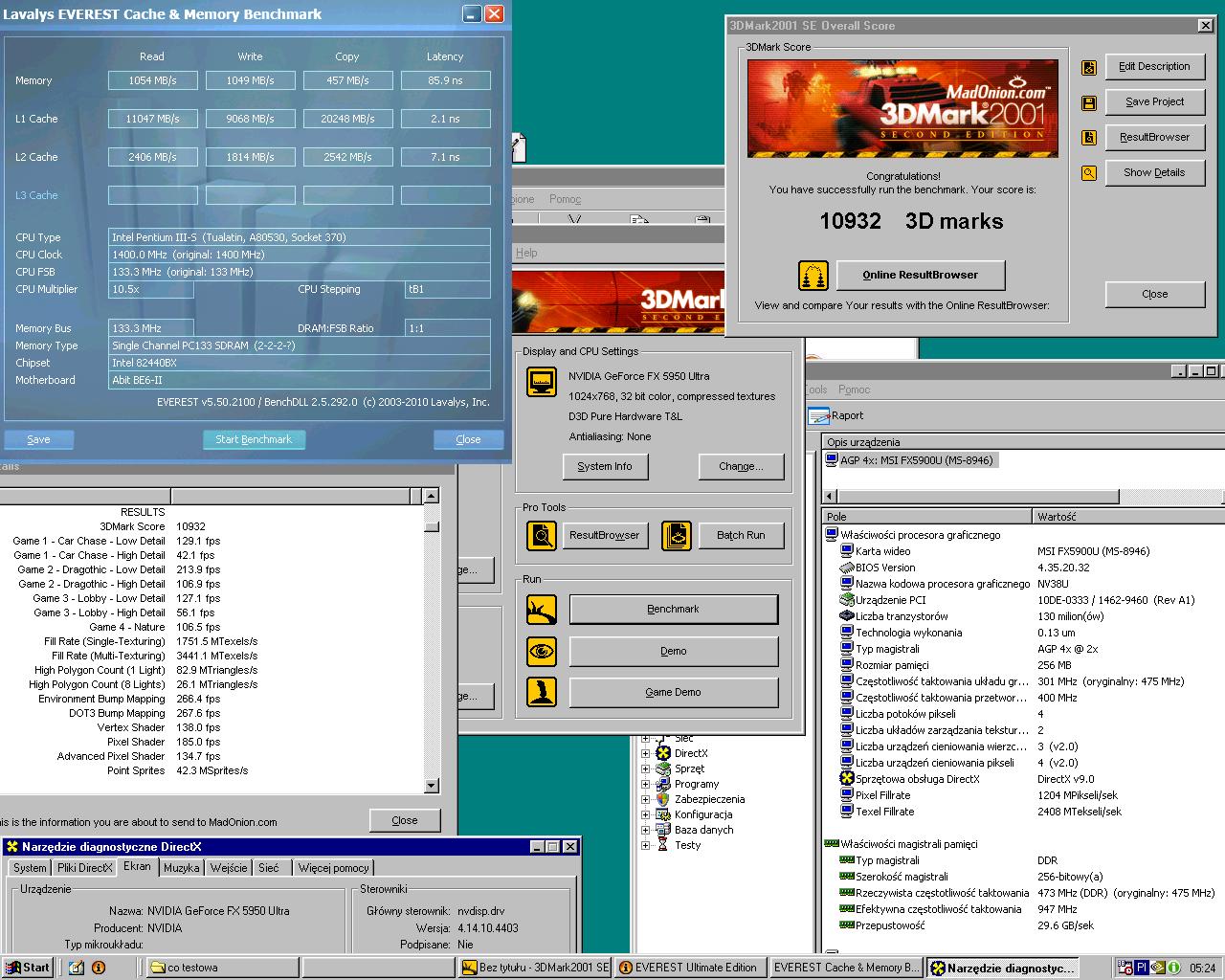This screenshot has height=980, width=1225.
Task: Click the Change... button
Action: [x=741, y=466]
